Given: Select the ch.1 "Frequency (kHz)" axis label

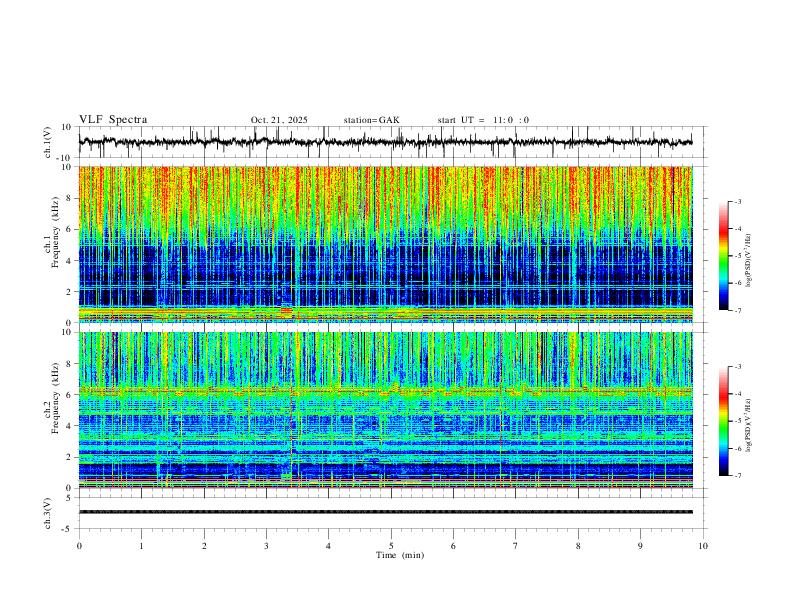Looking at the screenshot, I should (55, 232).
